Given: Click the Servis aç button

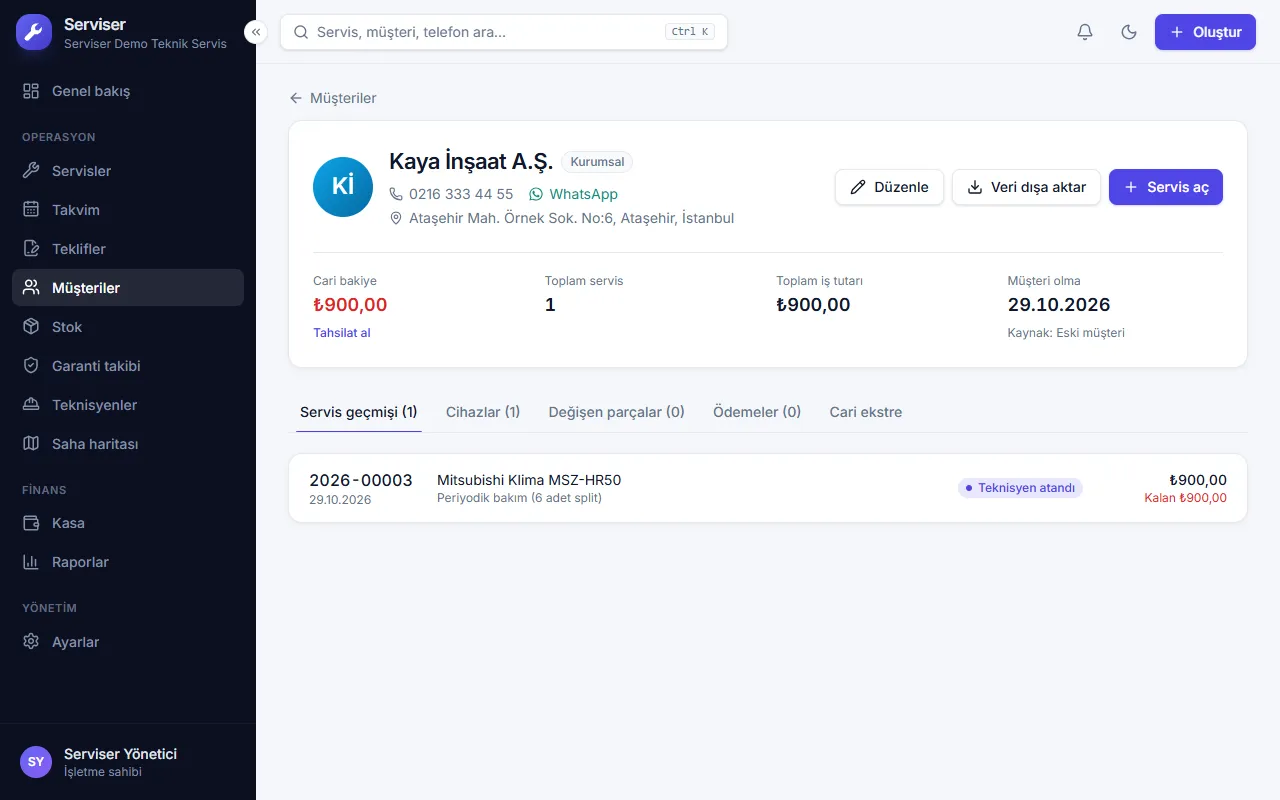Looking at the screenshot, I should tap(1166, 187).
